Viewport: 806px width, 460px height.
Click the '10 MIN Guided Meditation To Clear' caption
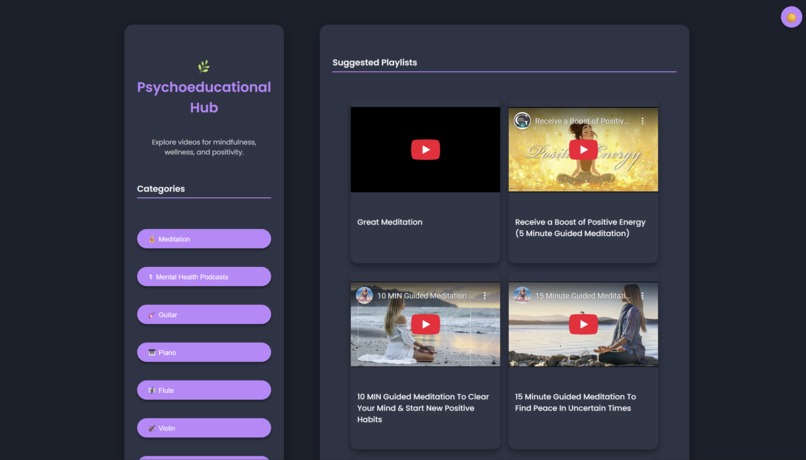coord(423,408)
